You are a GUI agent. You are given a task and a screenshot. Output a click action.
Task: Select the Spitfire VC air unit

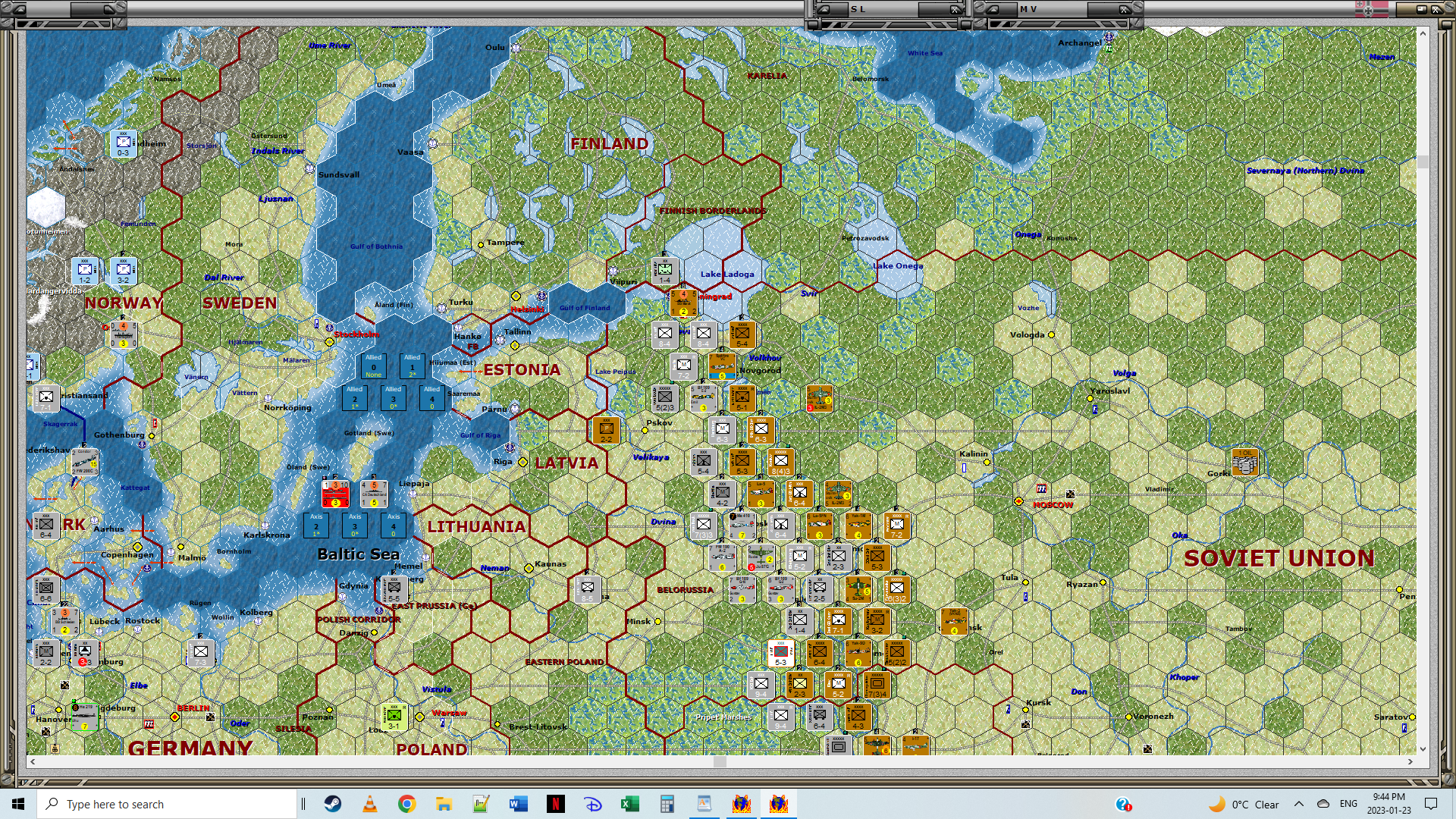point(722,366)
